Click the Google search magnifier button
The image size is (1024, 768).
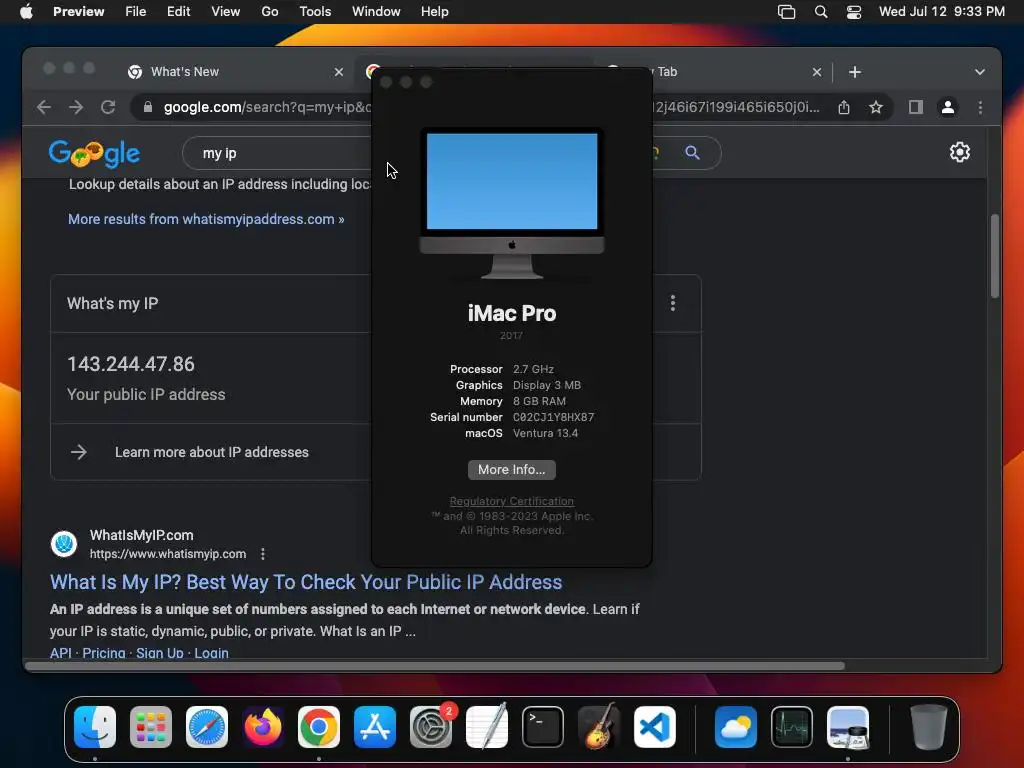692,153
